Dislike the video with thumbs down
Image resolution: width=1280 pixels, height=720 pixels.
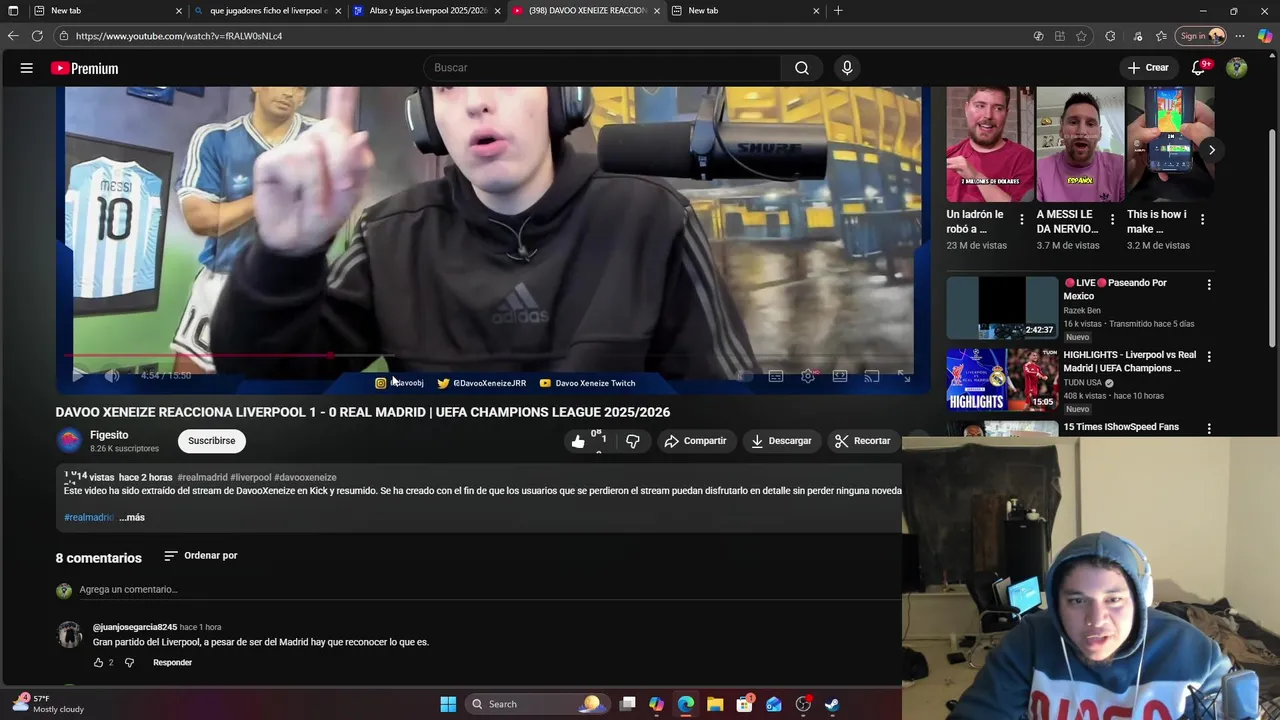click(x=632, y=441)
